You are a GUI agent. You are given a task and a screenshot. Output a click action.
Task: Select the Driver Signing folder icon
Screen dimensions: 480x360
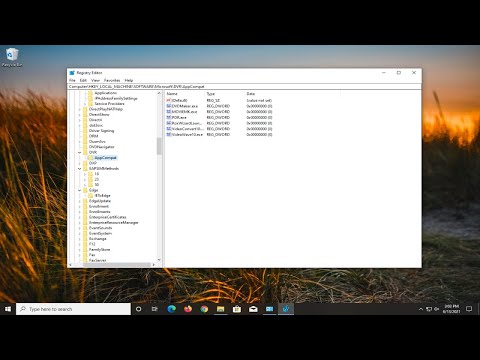[x=85, y=131]
